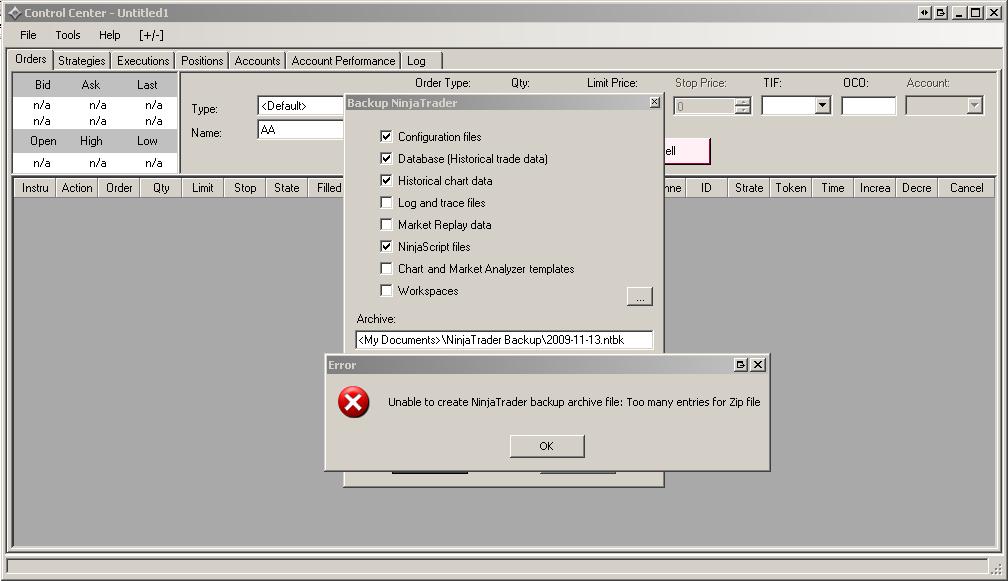The image size is (1008, 581).
Task: Close the Backup NinjaTrader dialog
Action: 654,102
